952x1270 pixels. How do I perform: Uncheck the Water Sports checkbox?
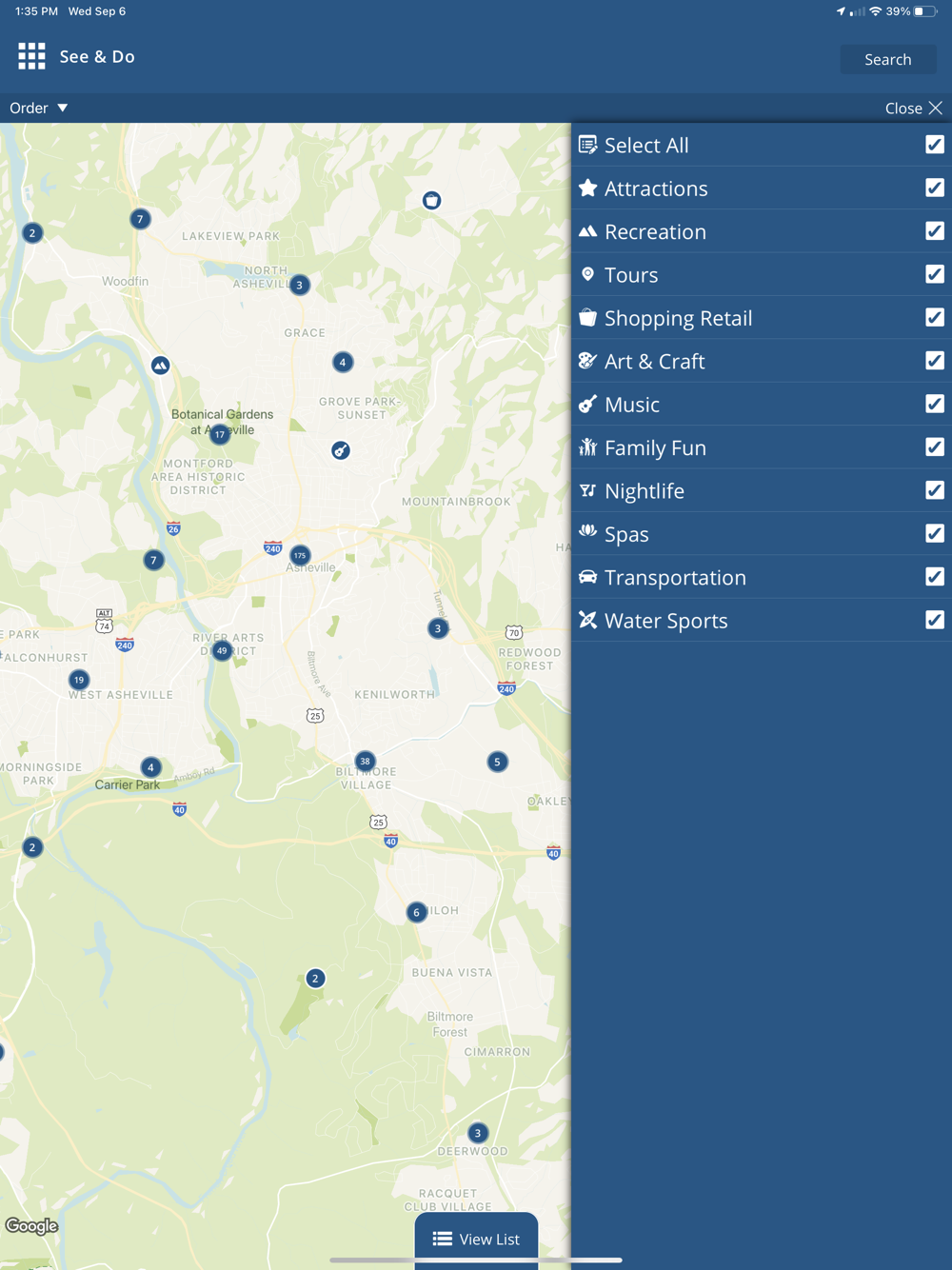[935, 620]
